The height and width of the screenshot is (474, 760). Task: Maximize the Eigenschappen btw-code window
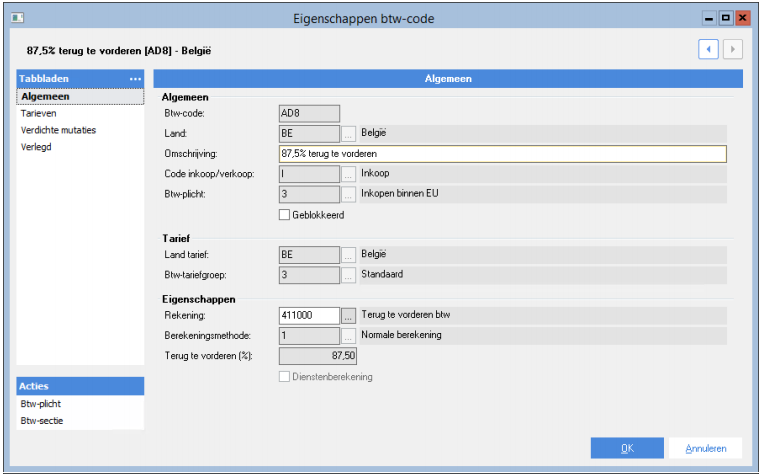pos(726,18)
